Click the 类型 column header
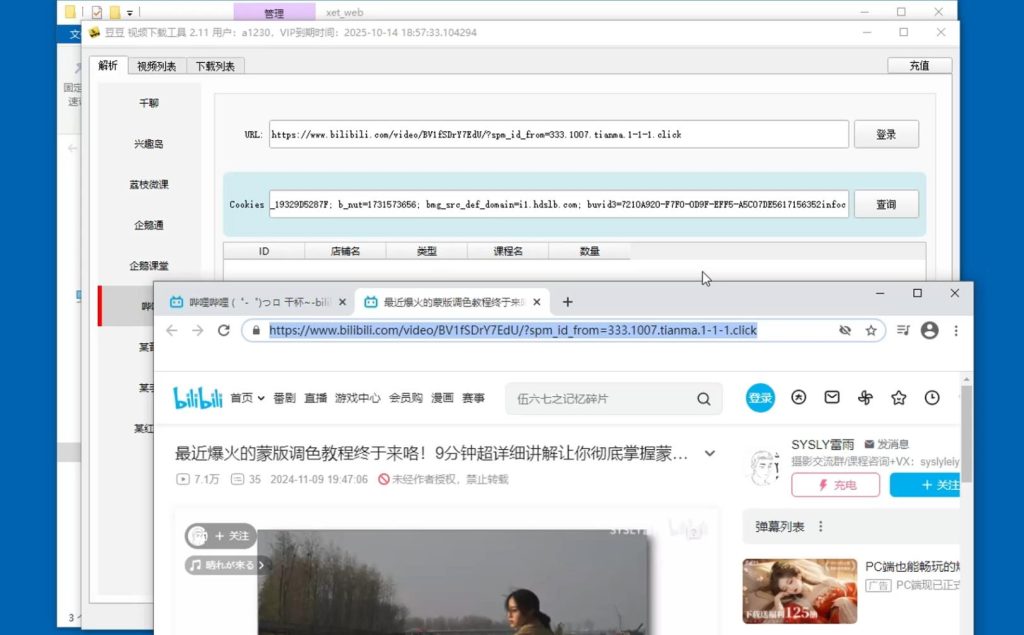1024x635 pixels. click(x=426, y=251)
